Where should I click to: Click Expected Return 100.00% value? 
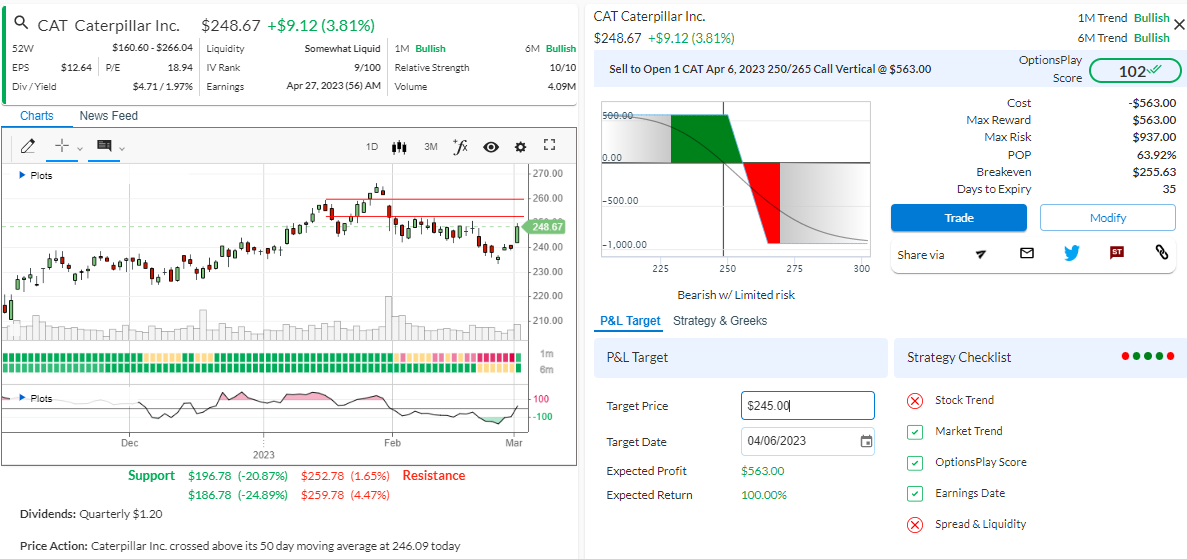point(762,495)
